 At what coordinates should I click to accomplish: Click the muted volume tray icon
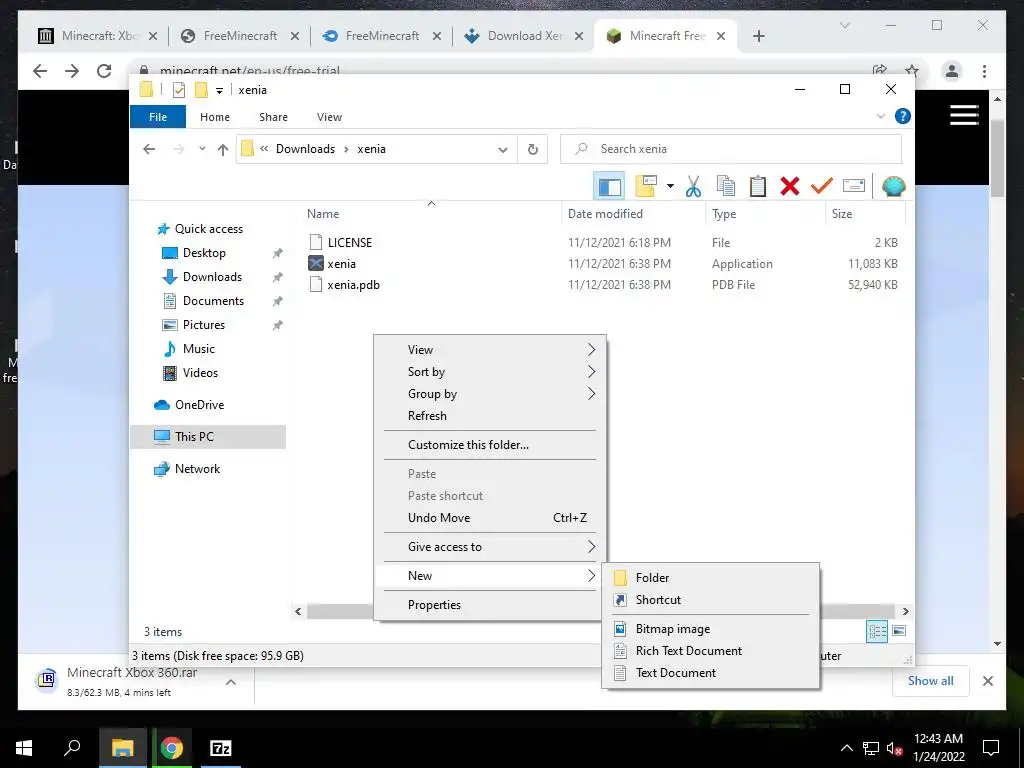[894, 748]
